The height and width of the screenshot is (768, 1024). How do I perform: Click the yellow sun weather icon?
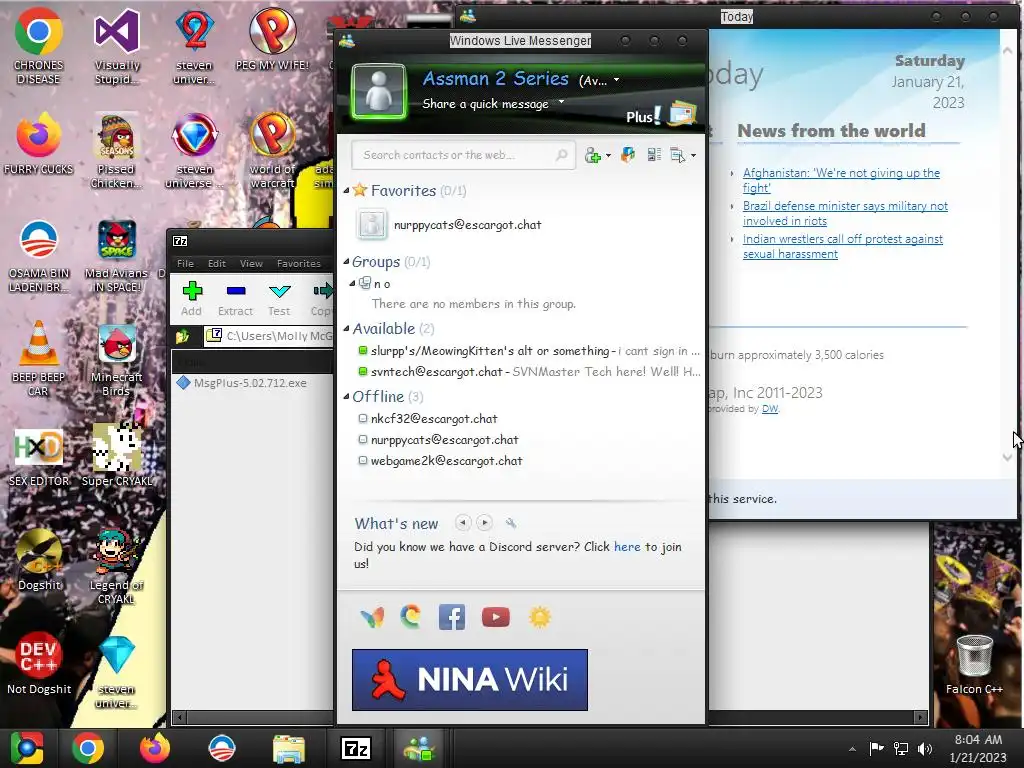point(540,617)
